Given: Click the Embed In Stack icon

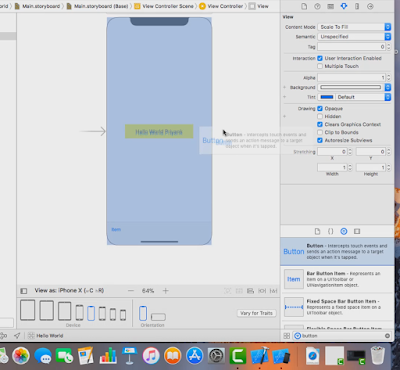Looking at the screenshot, I should [239, 291].
